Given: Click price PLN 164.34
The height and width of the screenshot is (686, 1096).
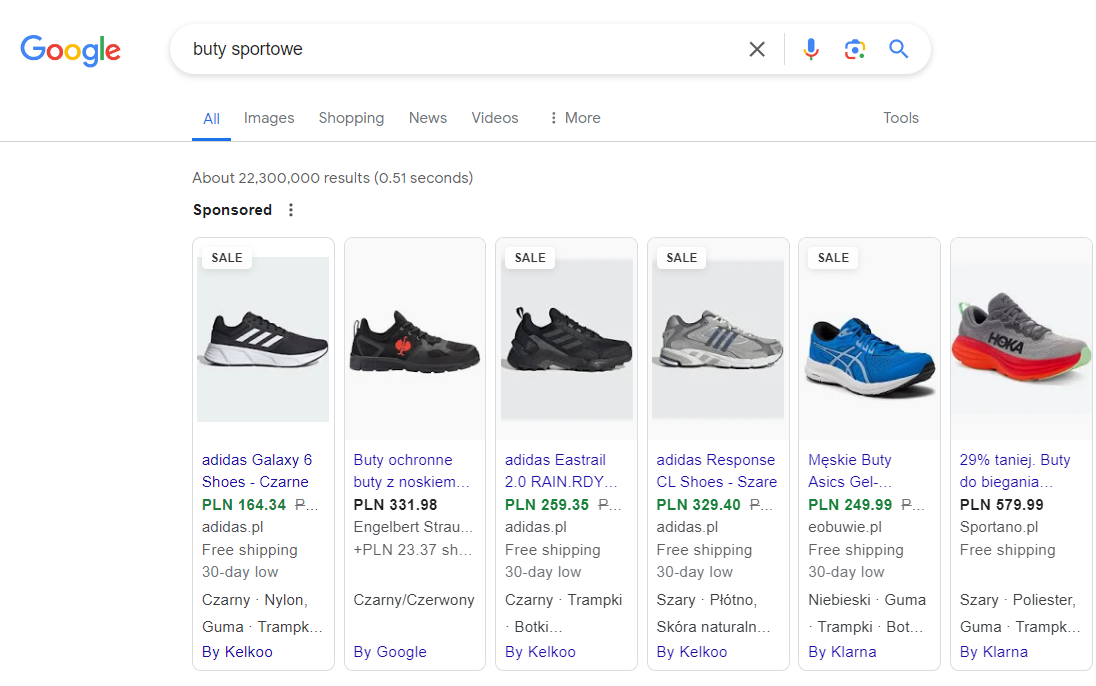Looking at the screenshot, I should pos(244,504).
